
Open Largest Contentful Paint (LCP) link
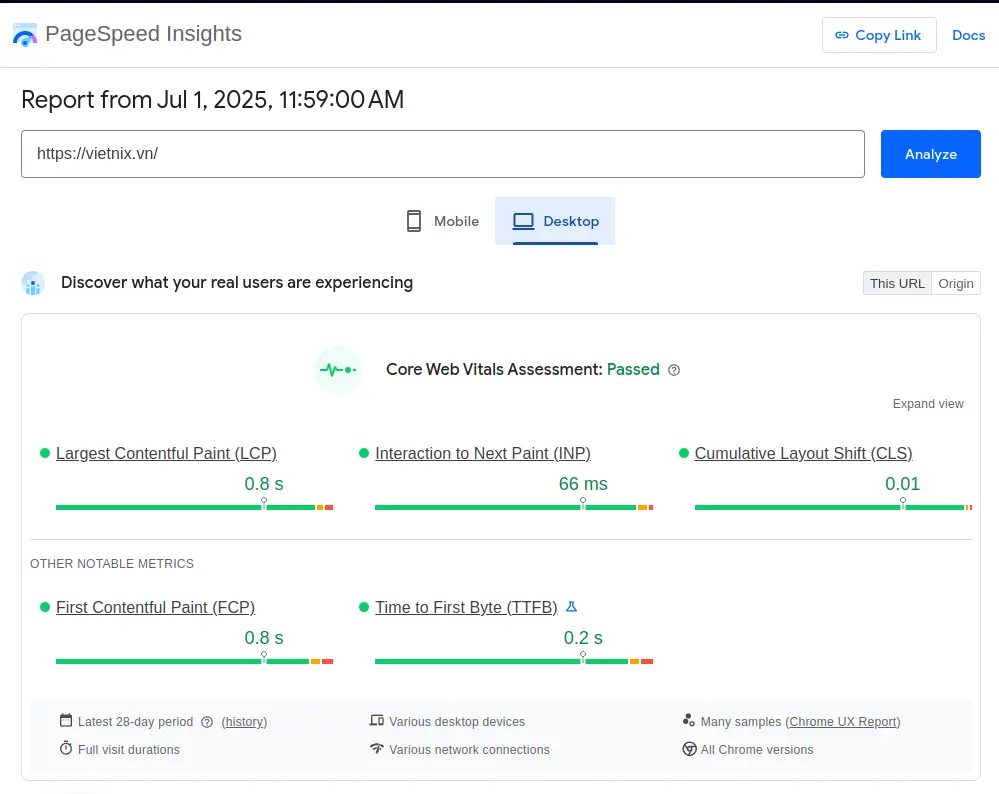point(166,453)
